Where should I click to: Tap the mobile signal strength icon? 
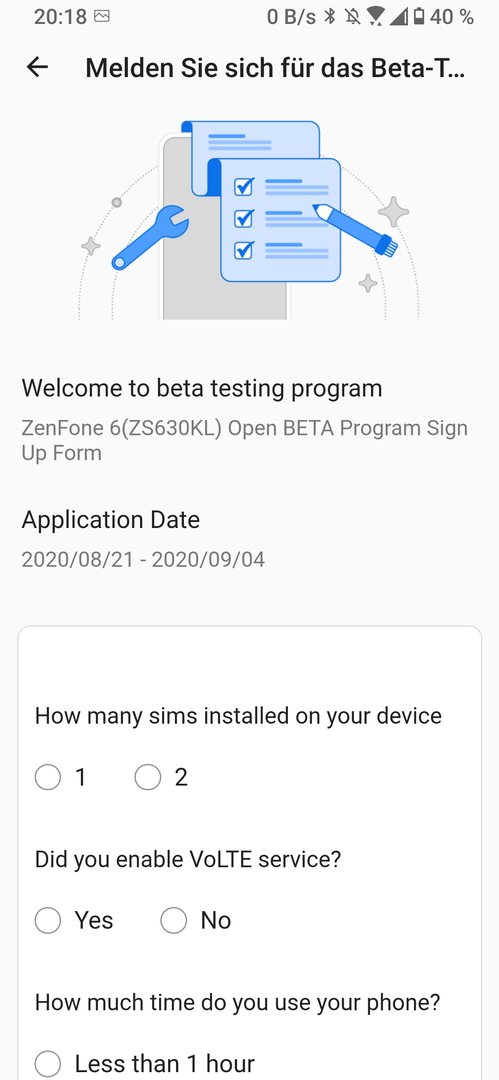point(399,17)
